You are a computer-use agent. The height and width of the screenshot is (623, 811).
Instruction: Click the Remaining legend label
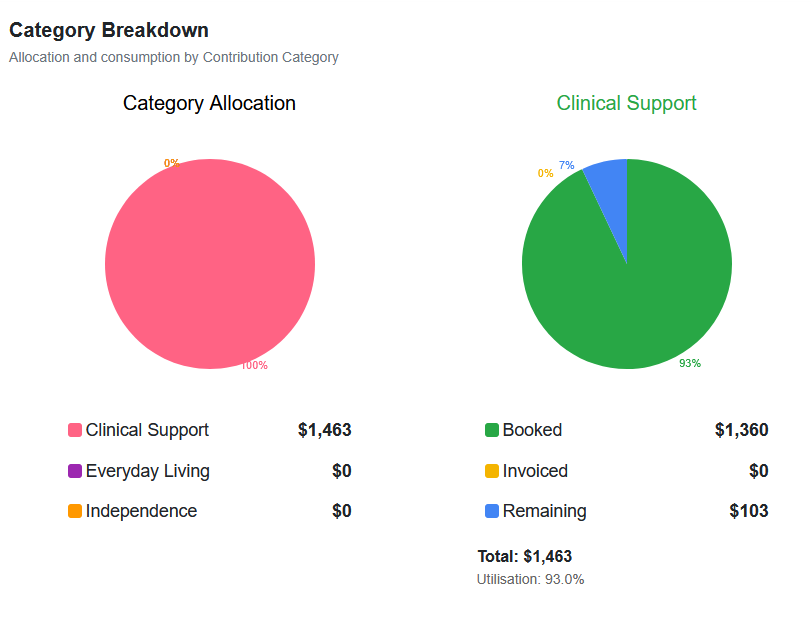(x=544, y=511)
